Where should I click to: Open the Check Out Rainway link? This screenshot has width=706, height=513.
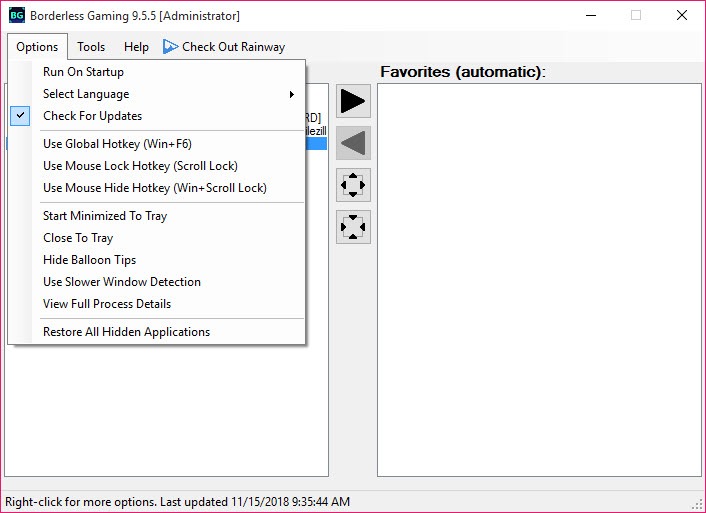click(x=224, y=47)
